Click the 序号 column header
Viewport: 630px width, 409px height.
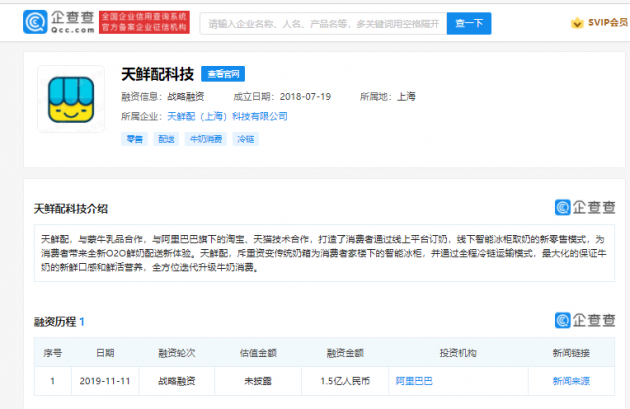click(x=53, y=353)
